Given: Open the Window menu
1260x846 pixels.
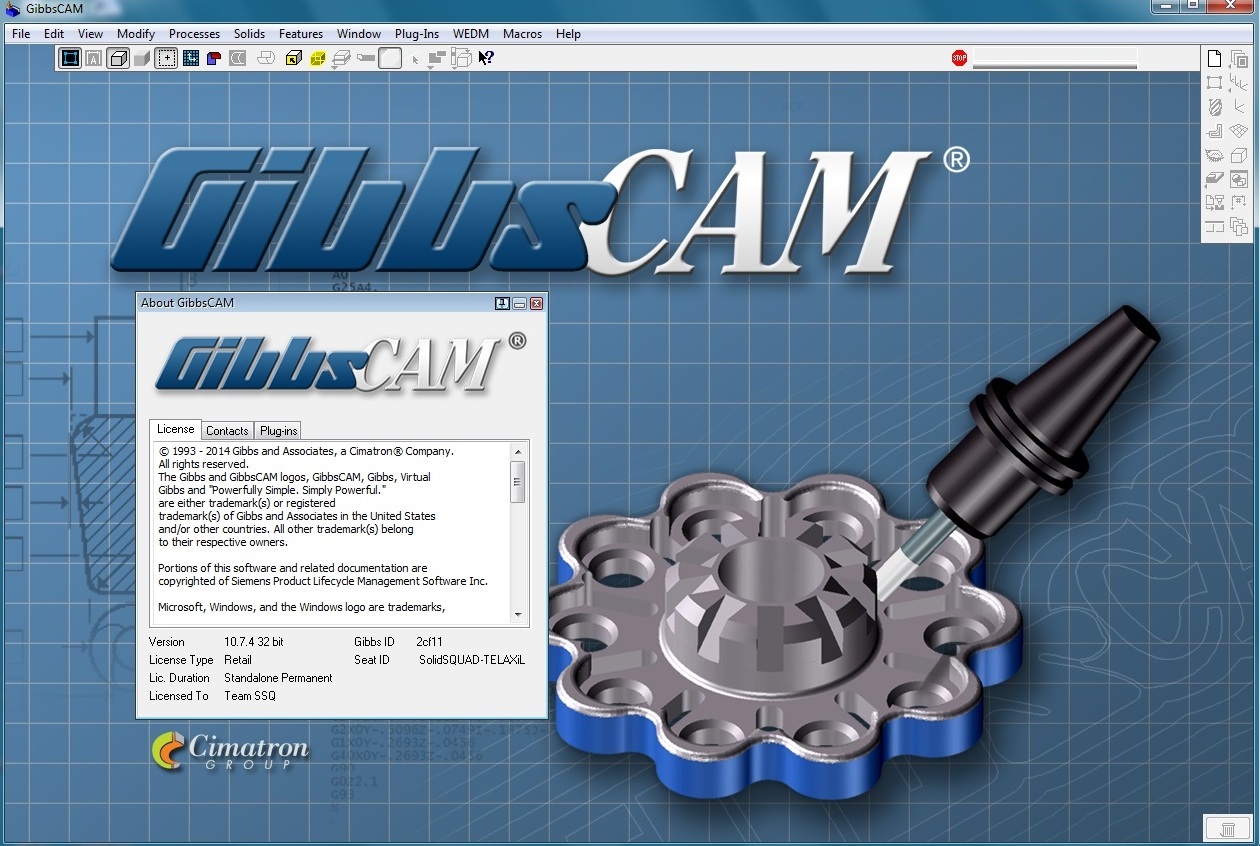Looking at the screenshot, I should (359, 33).
